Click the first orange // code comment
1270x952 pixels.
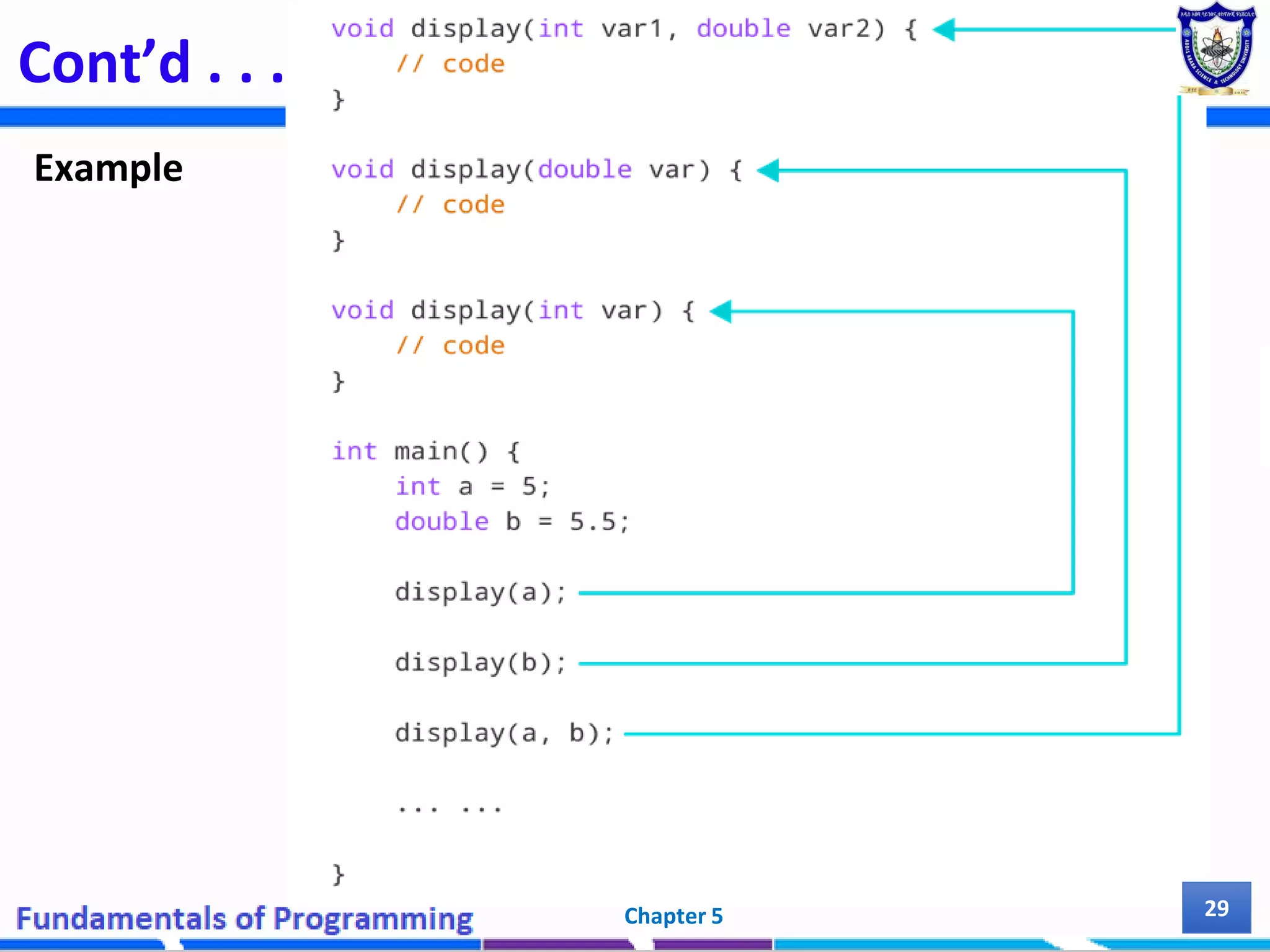coord(451,64)
